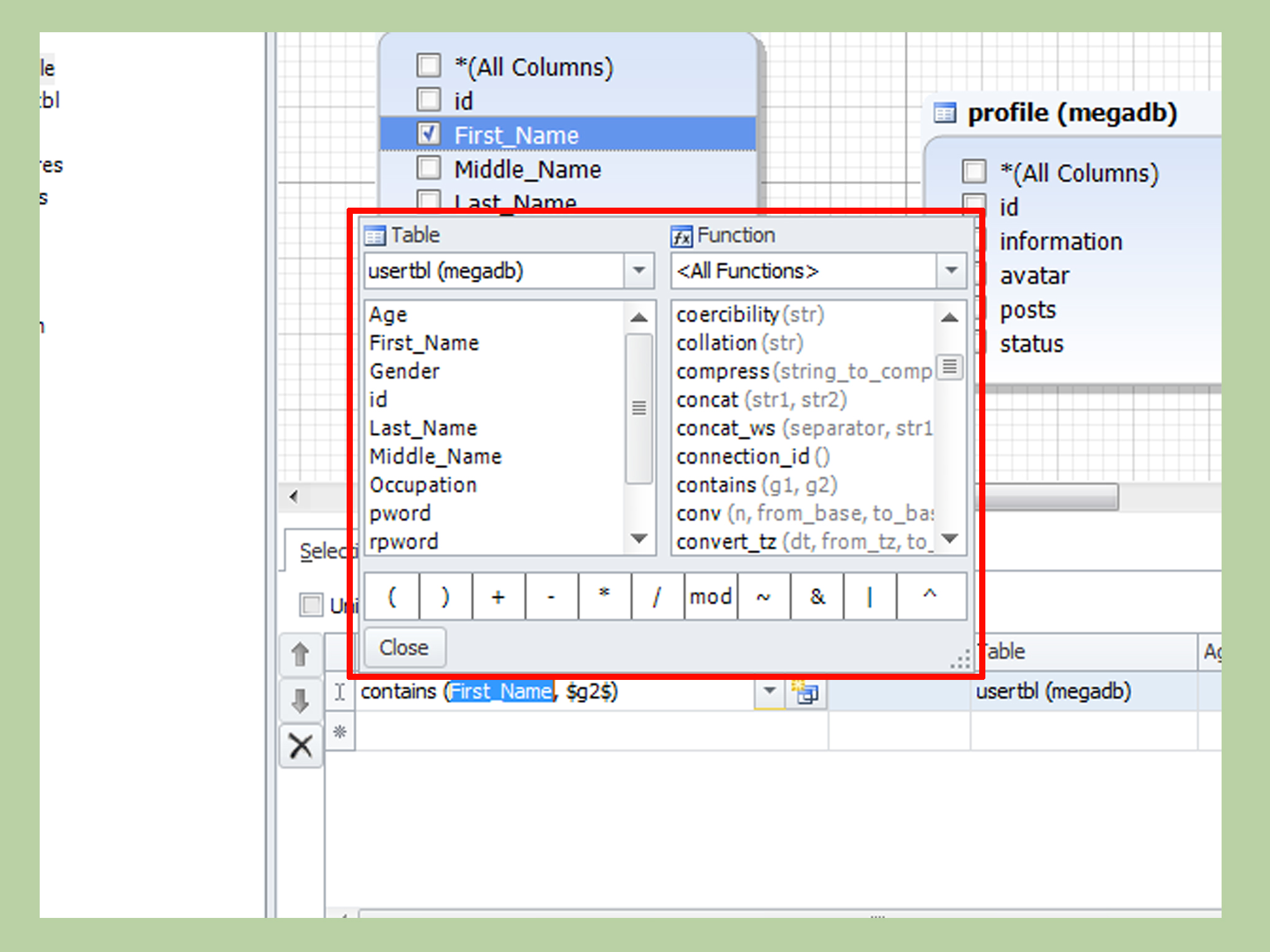This screenshot has width=1270, height=952.
Task: Open the dropdown arrow of contains expression field
Action: pos(770,691)
